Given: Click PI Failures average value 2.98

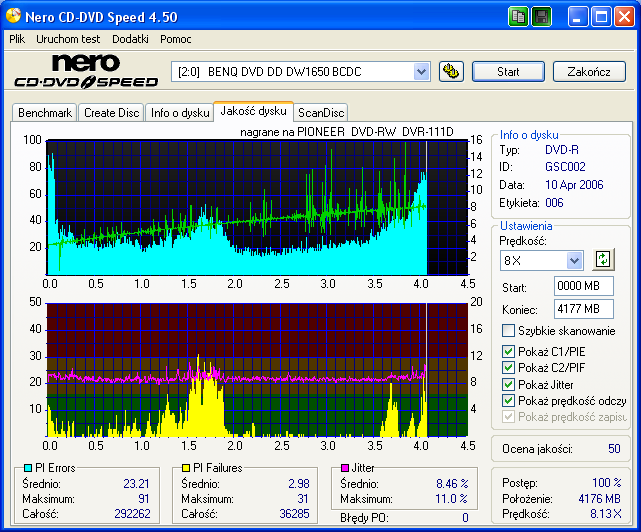Looking at the screenshot, I should click(299, 484).
